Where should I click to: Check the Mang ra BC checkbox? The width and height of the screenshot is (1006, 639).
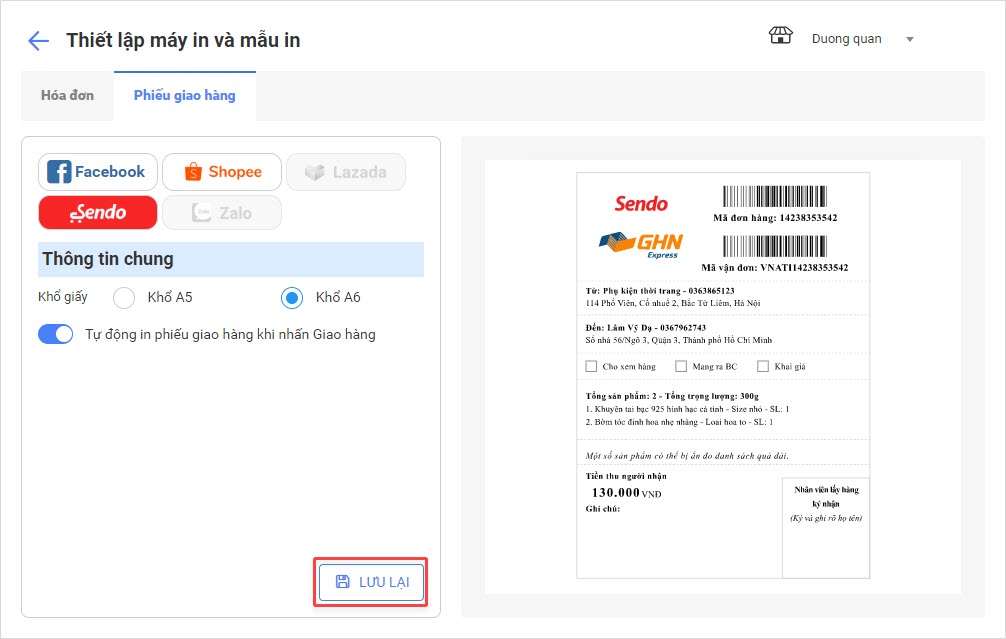pyautogui.click(x=681, y=367)
